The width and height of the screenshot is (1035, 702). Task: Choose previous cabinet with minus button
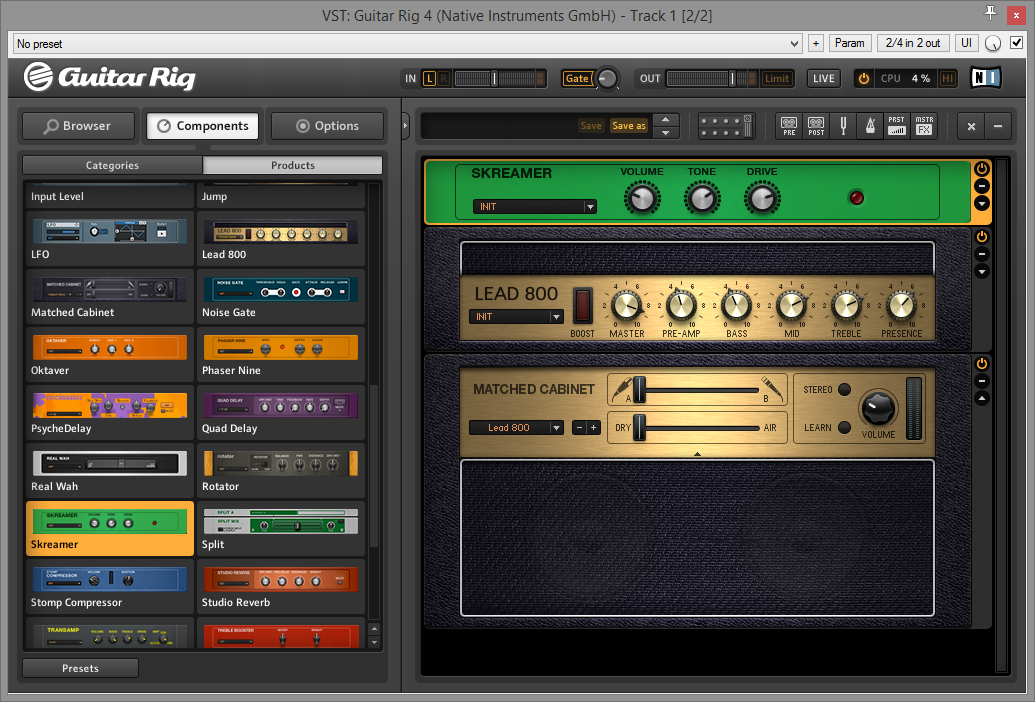click(579, 428)
